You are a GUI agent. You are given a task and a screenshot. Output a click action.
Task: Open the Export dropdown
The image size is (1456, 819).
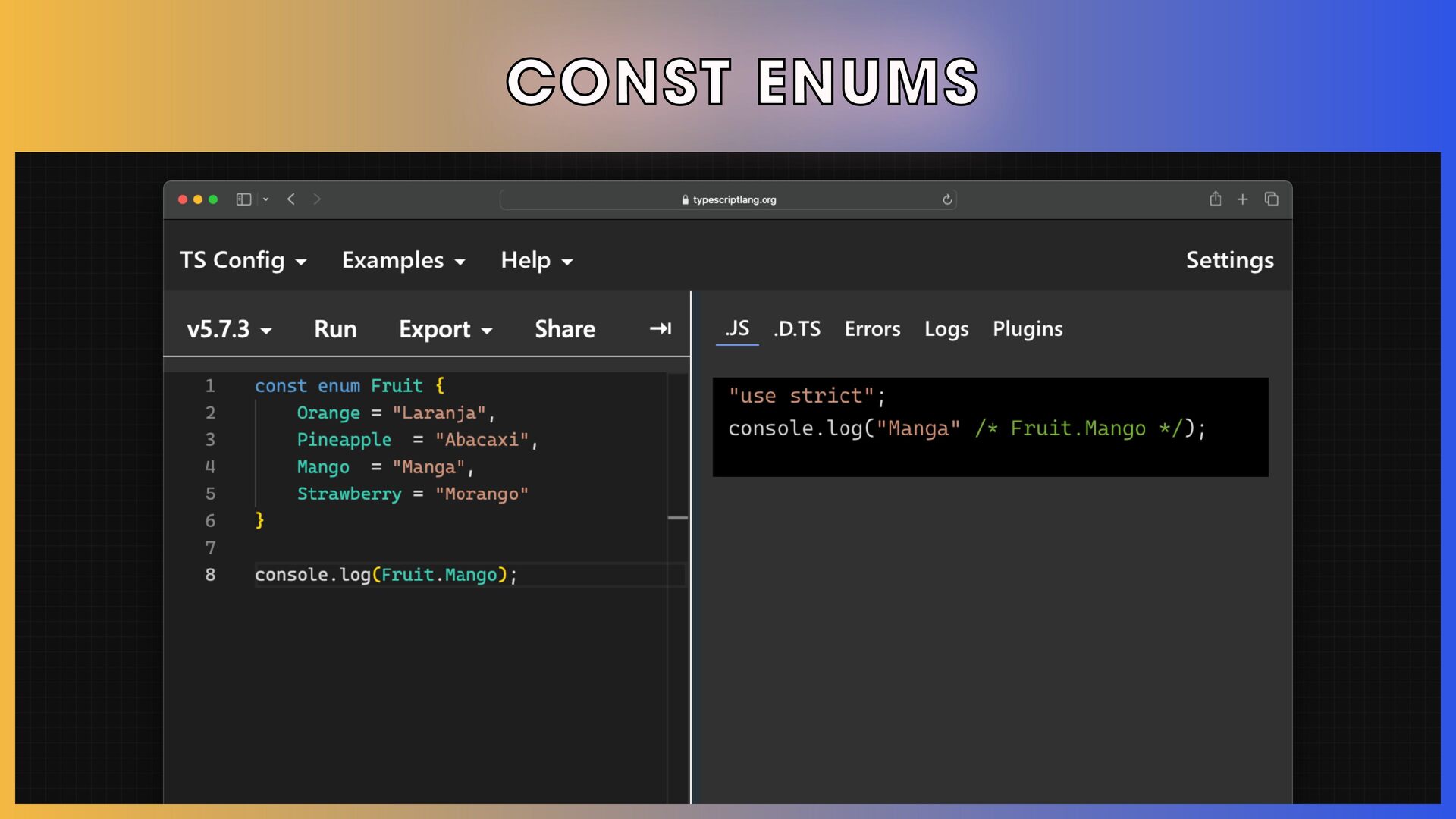coord(446,329)
